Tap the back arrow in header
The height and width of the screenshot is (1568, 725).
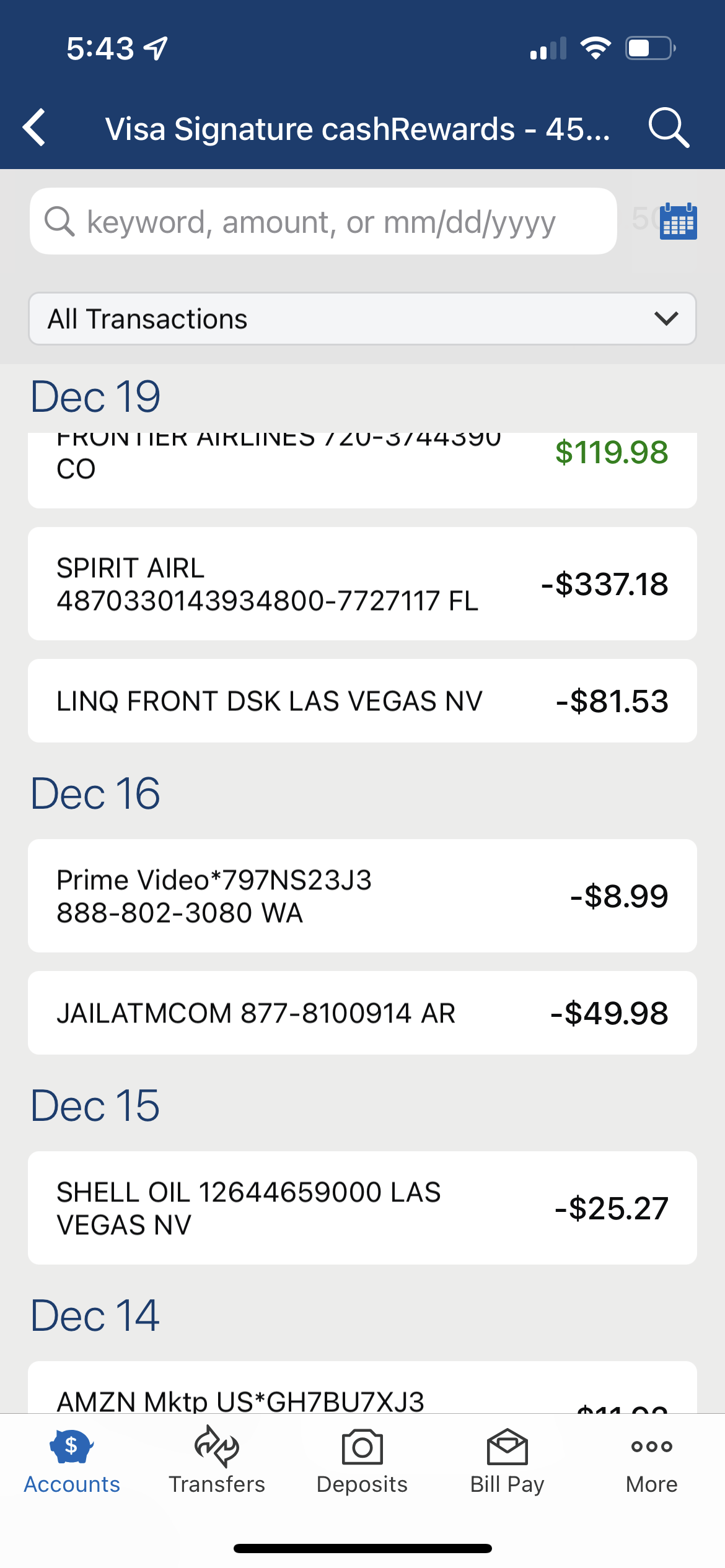point(35,128)
